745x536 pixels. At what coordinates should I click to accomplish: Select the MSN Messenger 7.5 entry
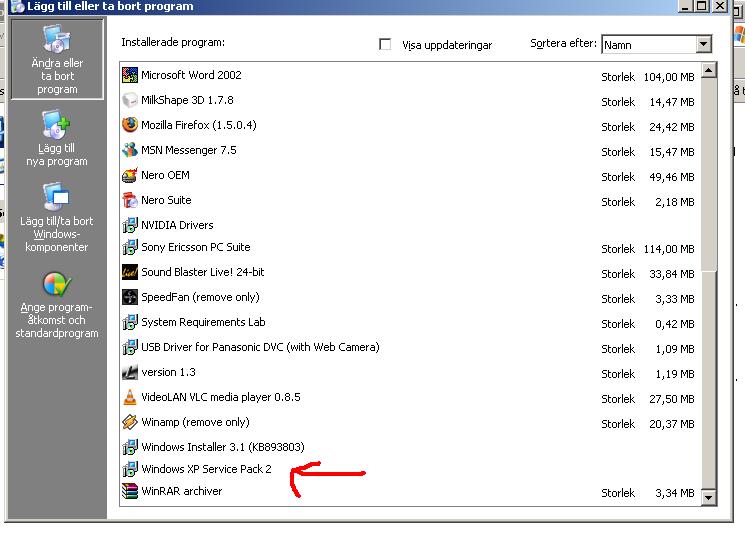[x=411, y=151]
